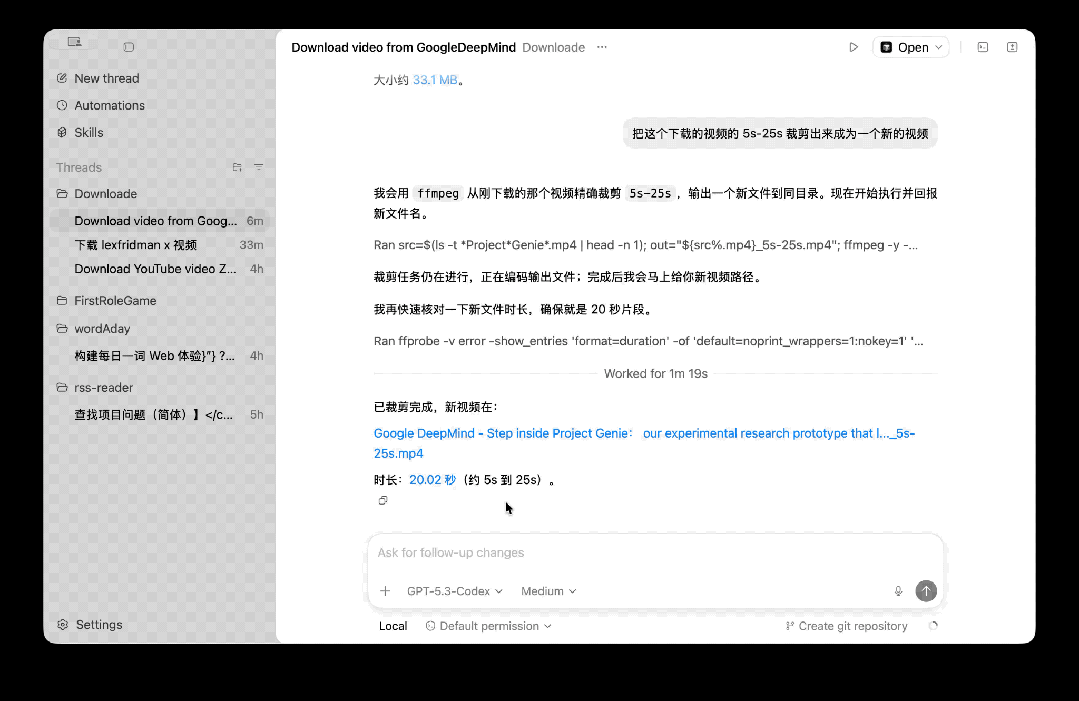
Task: Click the attach plus icon in the composer
Action: (x=385, y=591)
